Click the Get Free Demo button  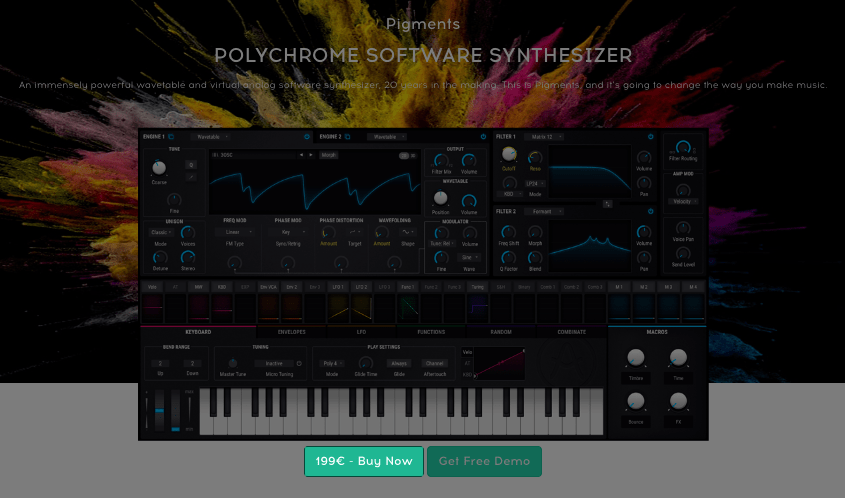tap(484, 461)
